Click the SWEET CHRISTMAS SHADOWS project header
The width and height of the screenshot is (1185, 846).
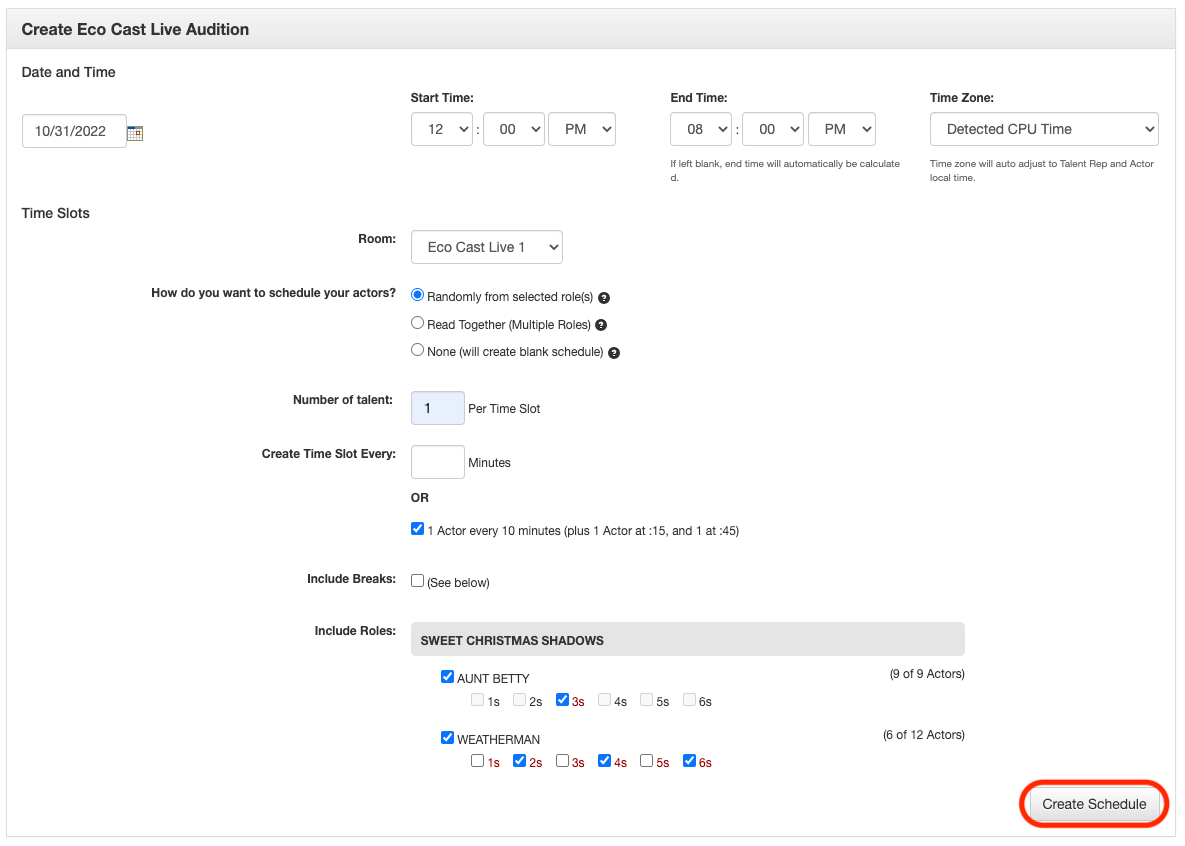click(688, 640)
